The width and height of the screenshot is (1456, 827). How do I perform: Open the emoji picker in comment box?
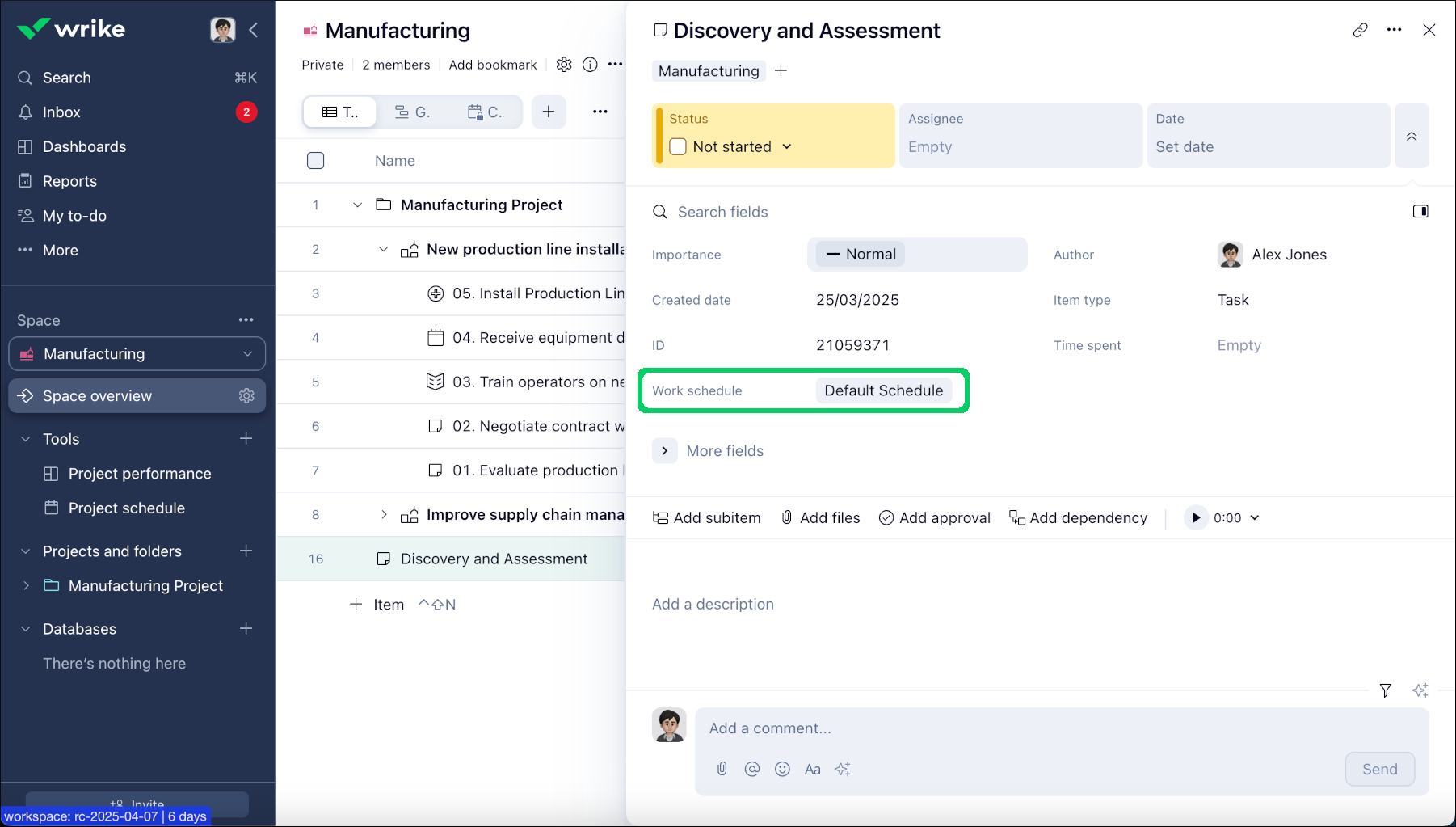tap(782, 769)
